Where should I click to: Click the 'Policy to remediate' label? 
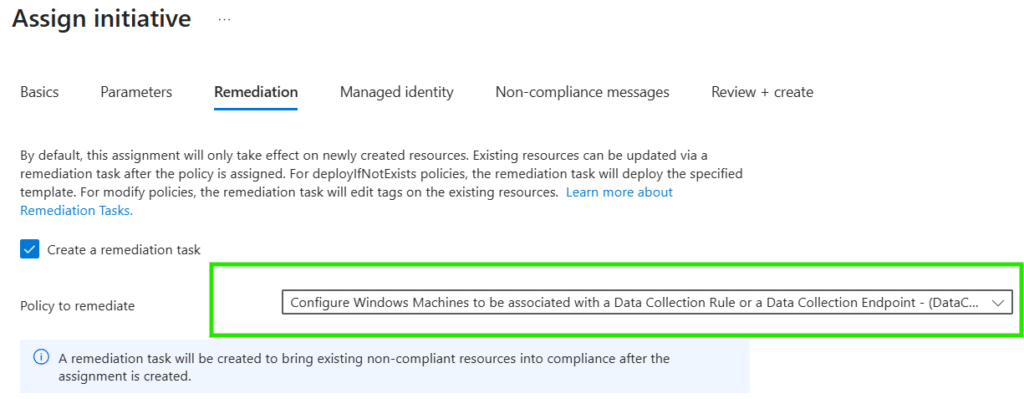pyautogui.click(x=78, y=306)
